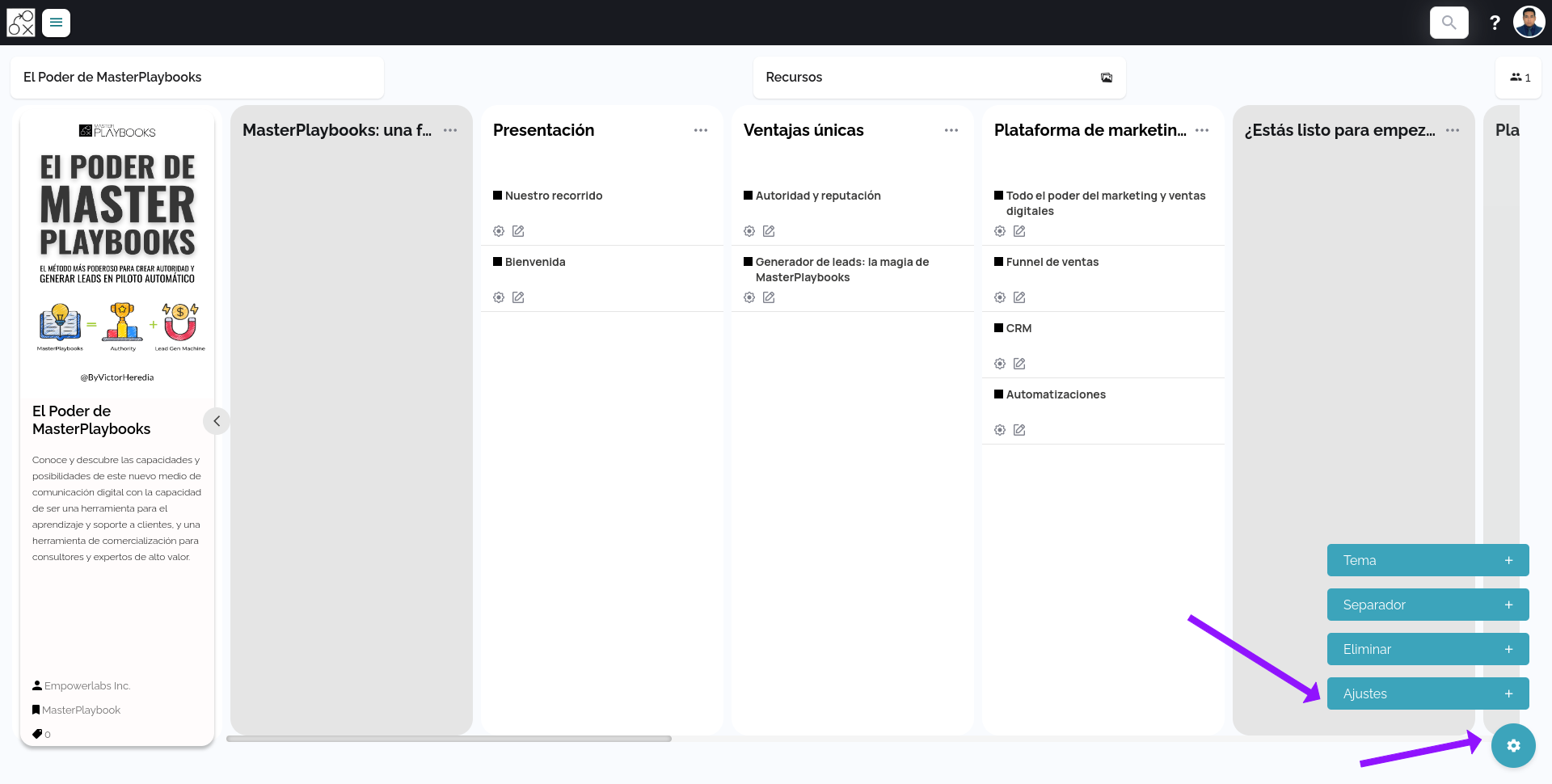Edit the Funnel de ventas item
The width and height of the screenshot is (1552, 784).
[x=1019, y=297]
